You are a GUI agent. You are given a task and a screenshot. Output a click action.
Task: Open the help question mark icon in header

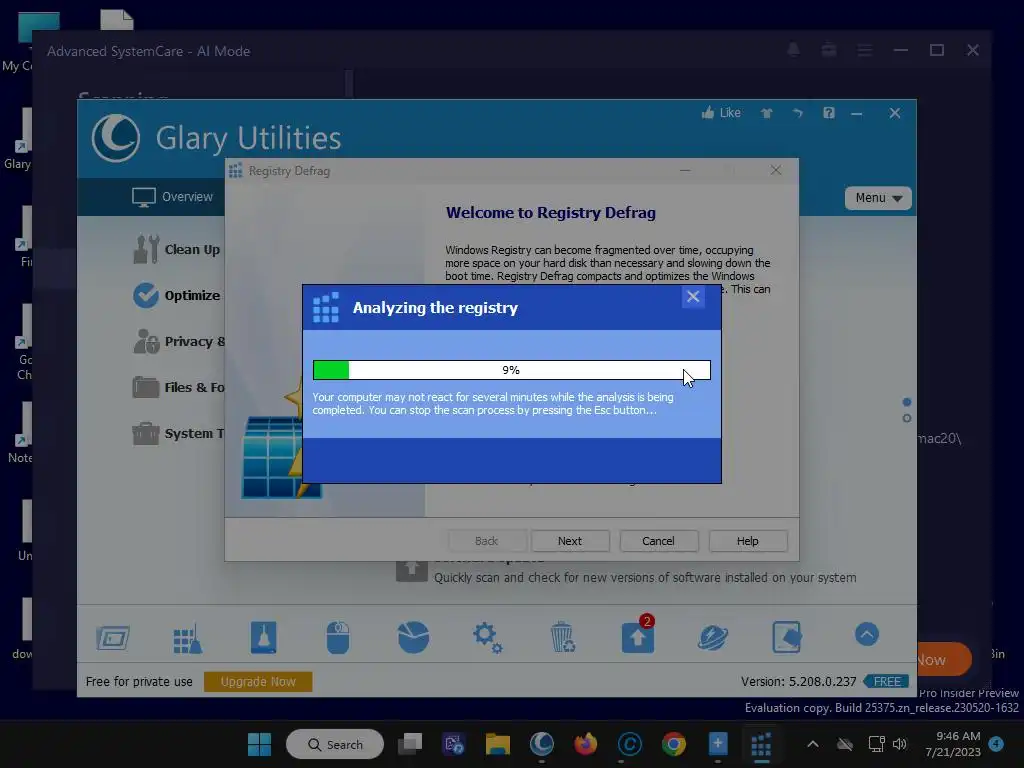(x=829, y=113)
